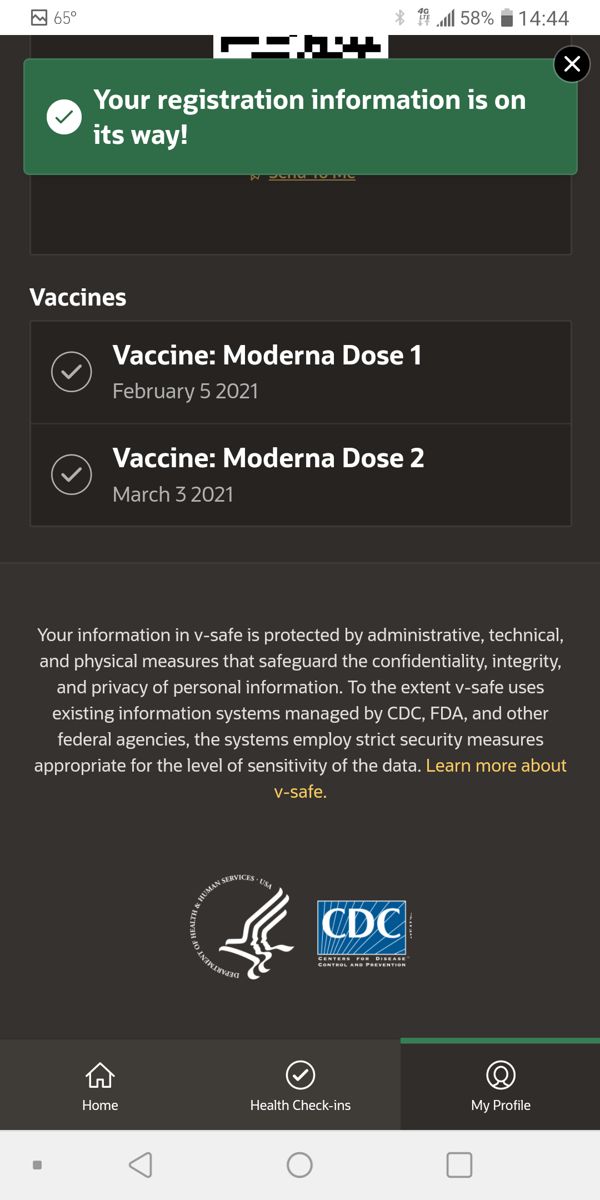This screenshot has height=1200, width=600.
Task: Tap the green success checkmark icon
Action: click(64, 117)
